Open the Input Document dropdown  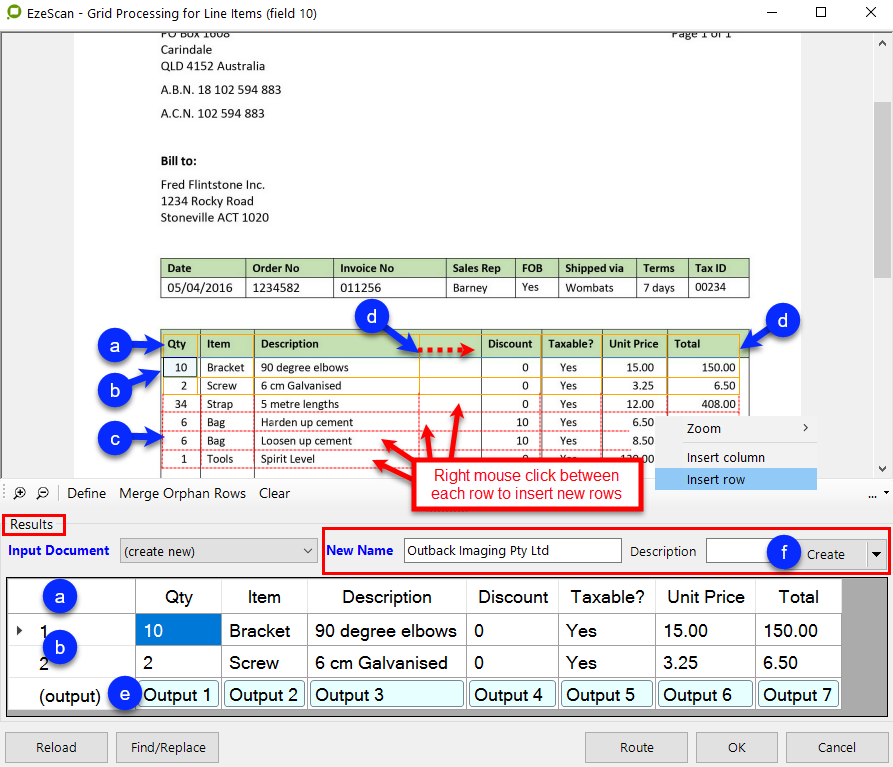217,550
